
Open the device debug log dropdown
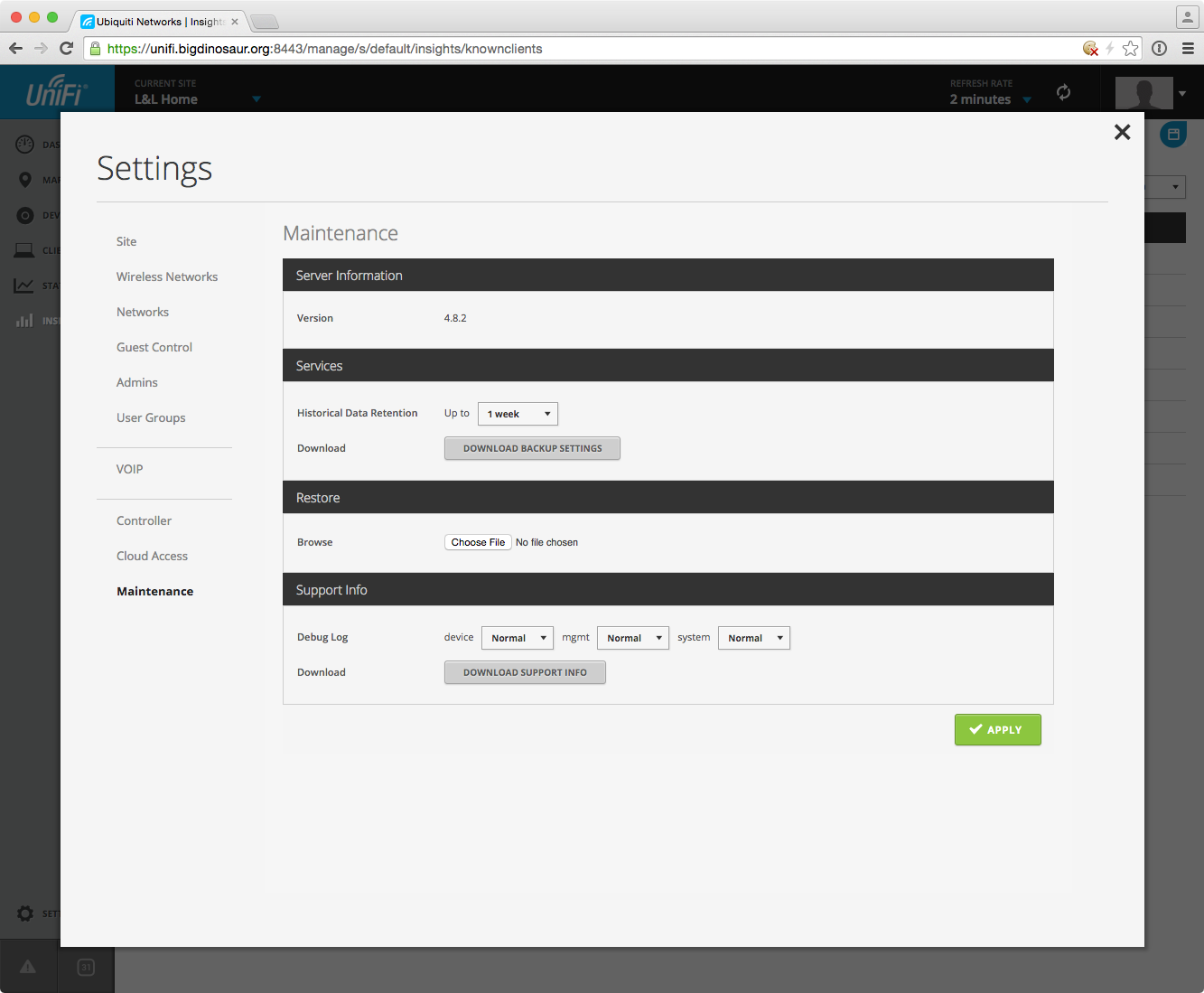[517, 638]
